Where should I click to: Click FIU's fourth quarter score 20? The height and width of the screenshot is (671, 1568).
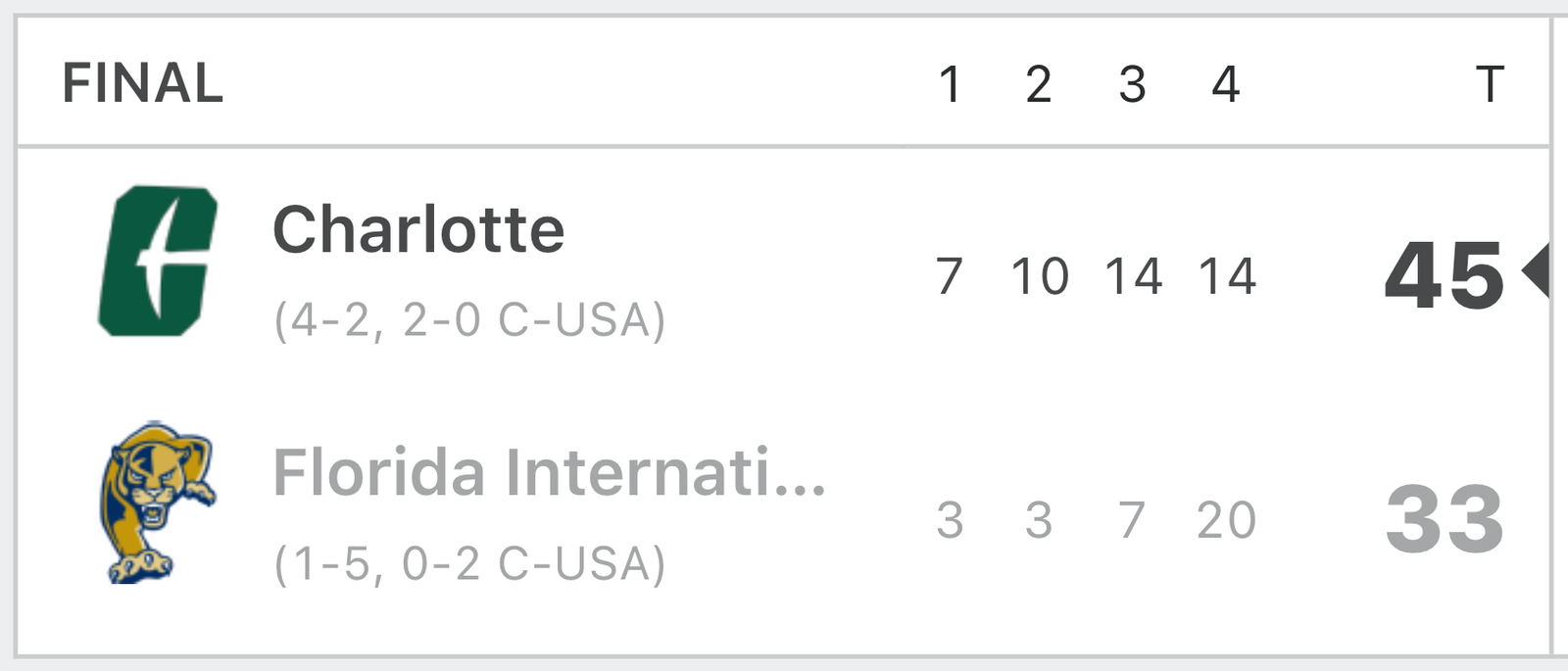1226,520
